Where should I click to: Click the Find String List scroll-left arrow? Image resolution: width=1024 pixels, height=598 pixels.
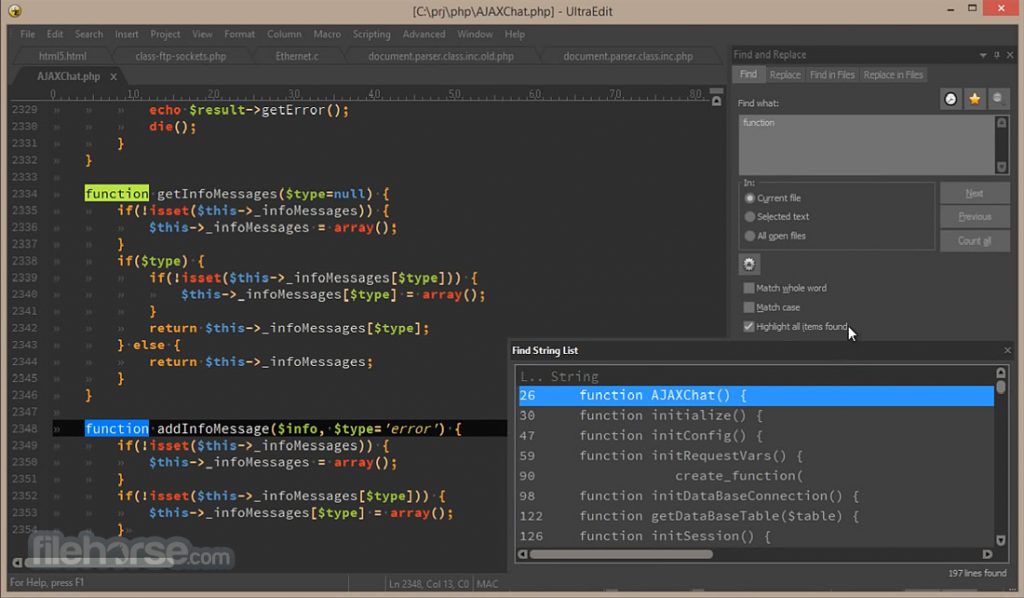(x=522, y=554)
